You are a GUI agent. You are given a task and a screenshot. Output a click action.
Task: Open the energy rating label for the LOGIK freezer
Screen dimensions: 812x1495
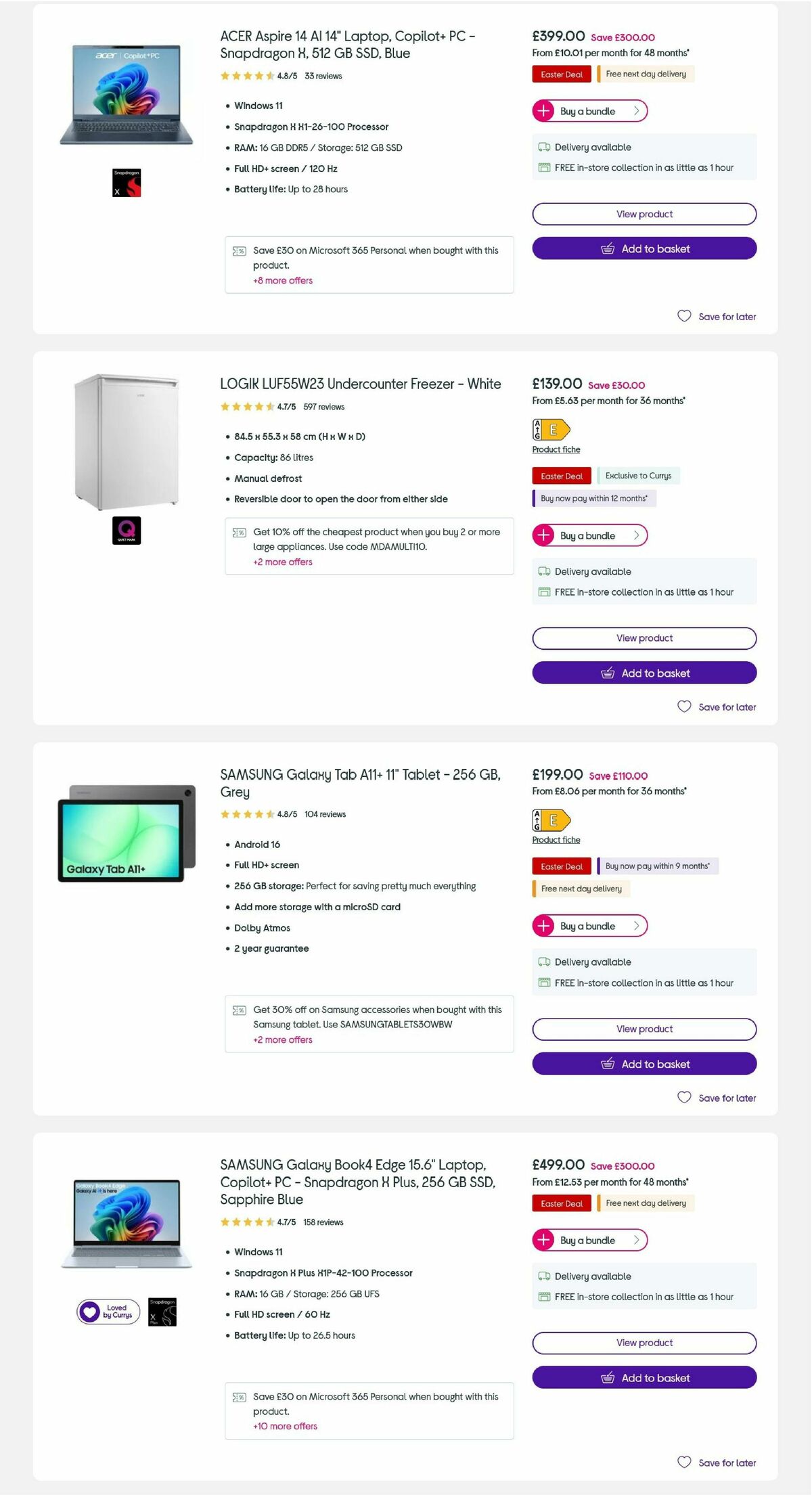[x=553, y=428]
